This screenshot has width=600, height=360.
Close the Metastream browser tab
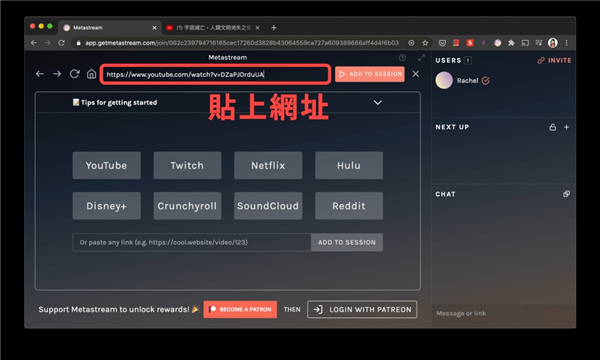(154, 28)
